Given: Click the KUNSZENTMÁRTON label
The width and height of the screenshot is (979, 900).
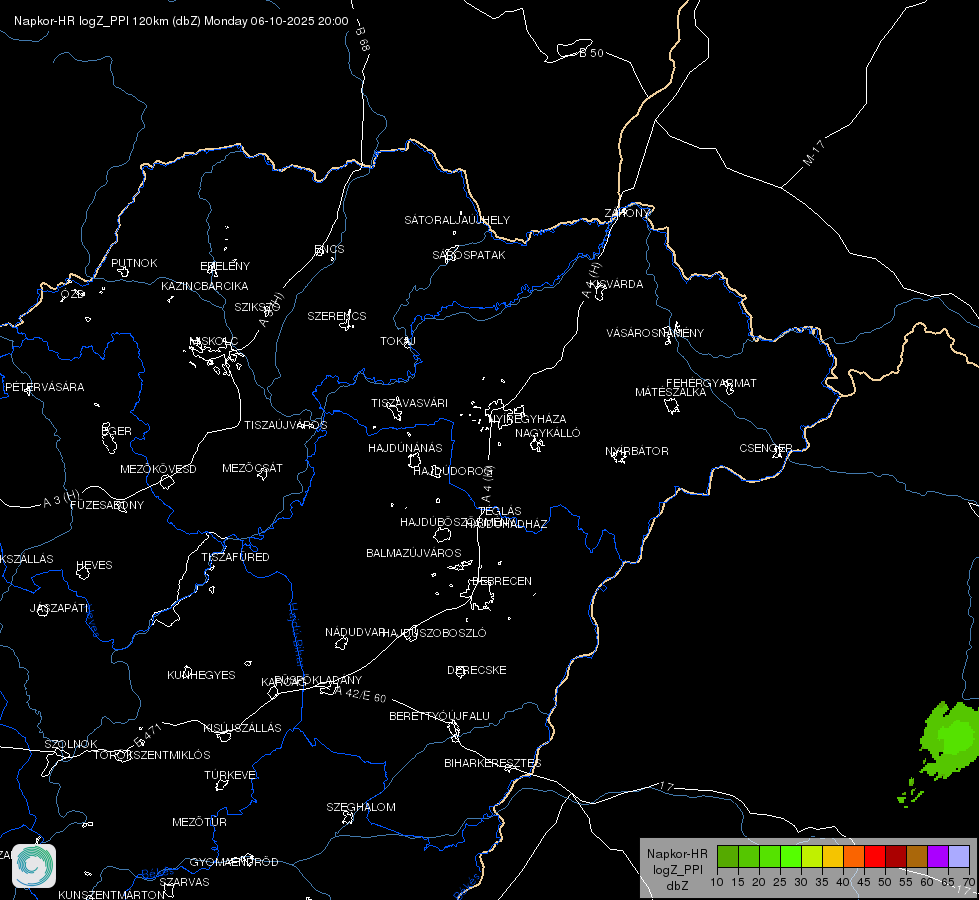Looking at the screenshot, I should (x=112, y=894).
